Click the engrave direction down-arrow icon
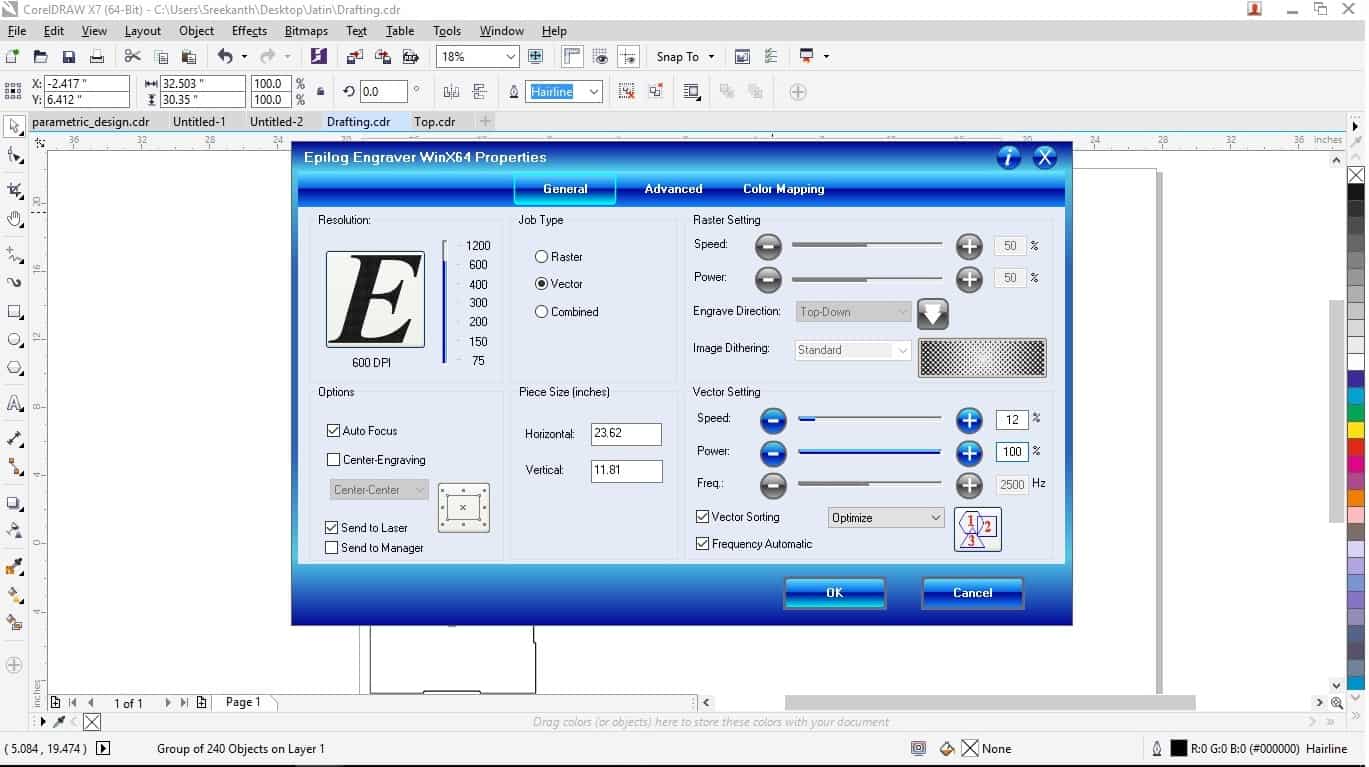Viewport: 1369px width, 767px height. point(933,314)
